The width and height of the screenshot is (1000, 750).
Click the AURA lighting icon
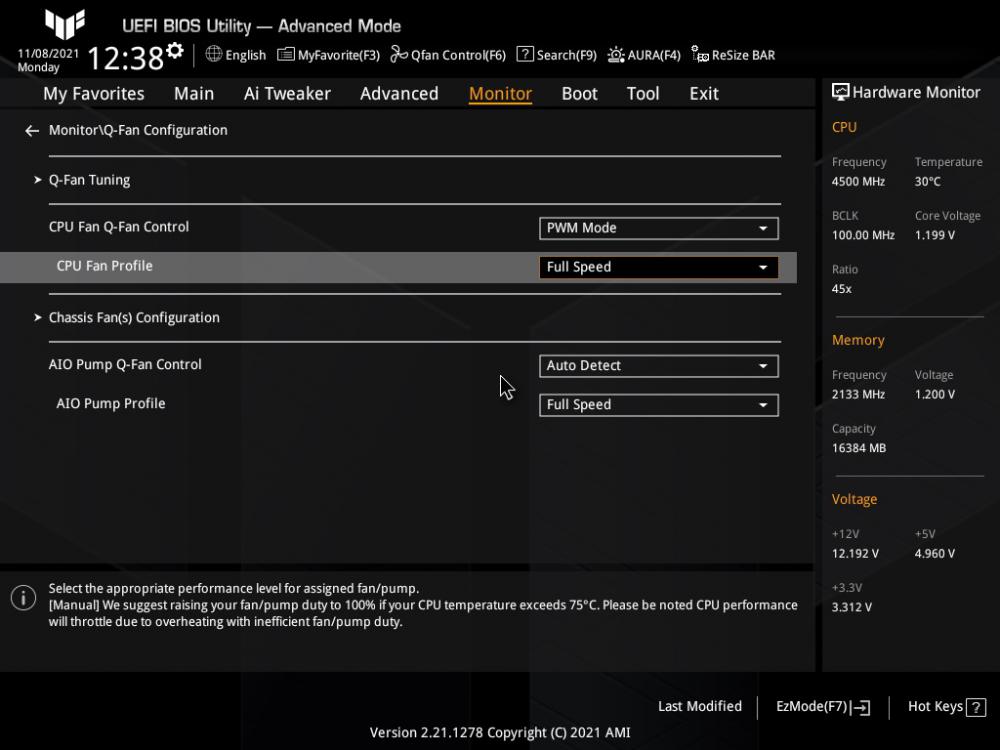click(x=615, y=55)
